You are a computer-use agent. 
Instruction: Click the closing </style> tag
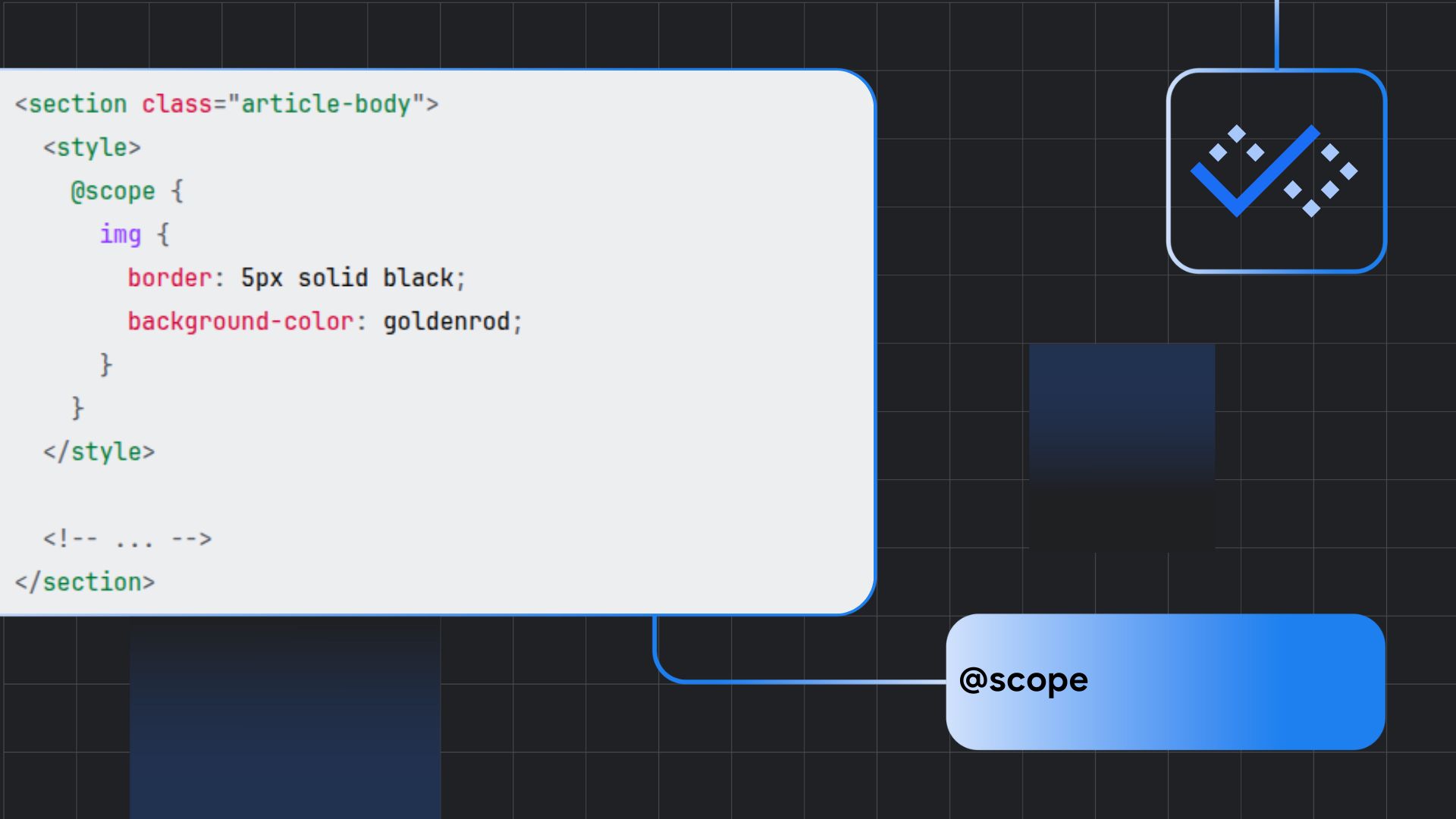(x=99, y=452)
